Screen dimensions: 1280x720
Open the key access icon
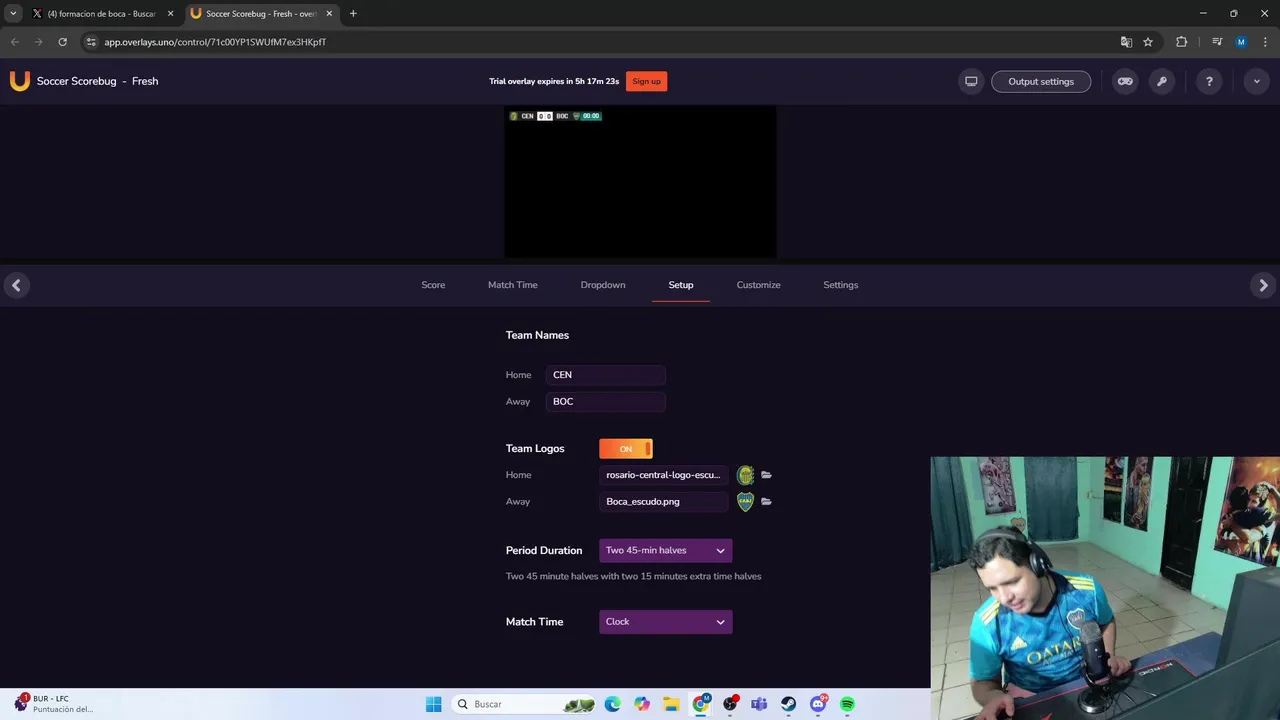[1162, 82]
